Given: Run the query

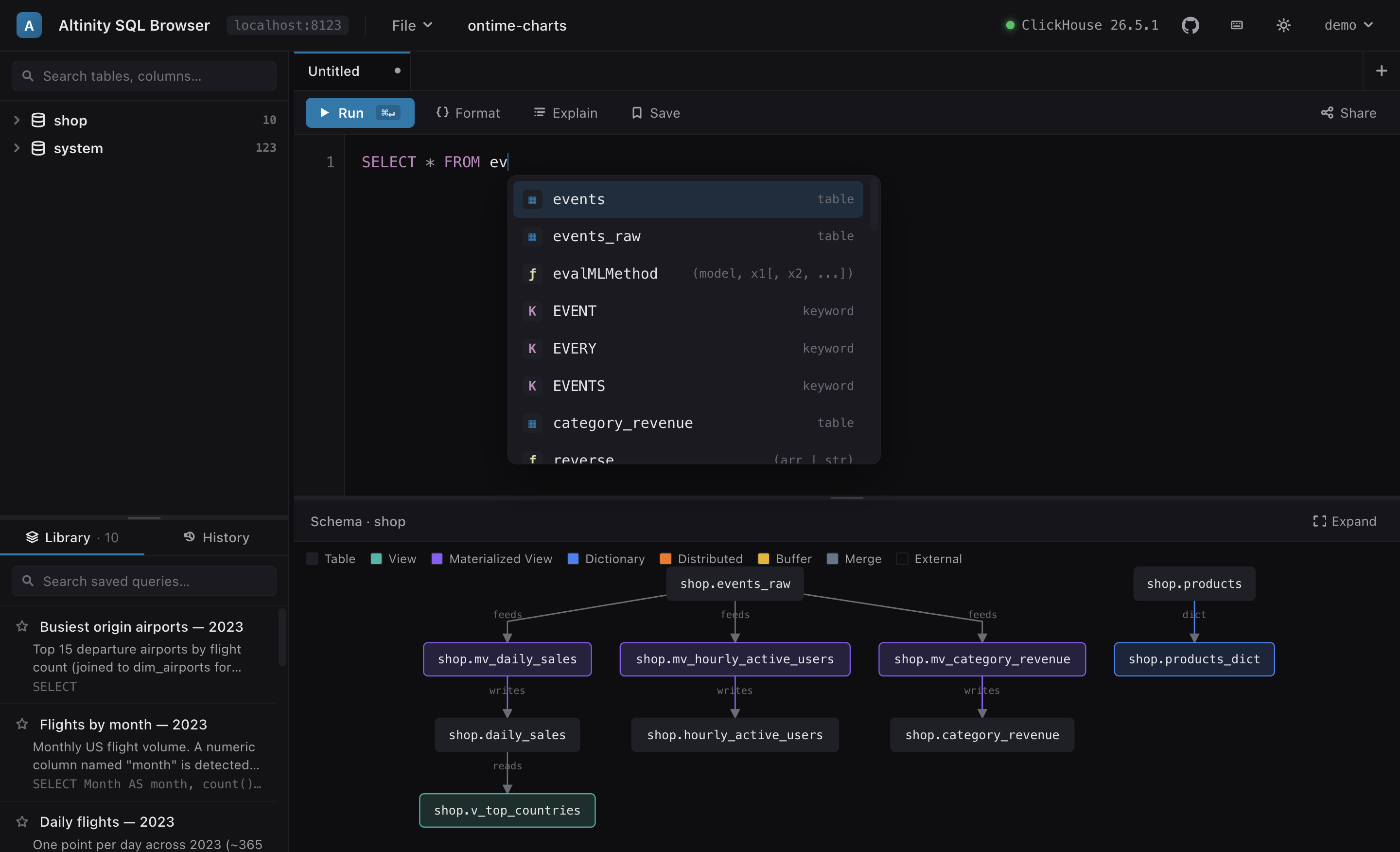Looking at the screenshot, I should point(360,112).
